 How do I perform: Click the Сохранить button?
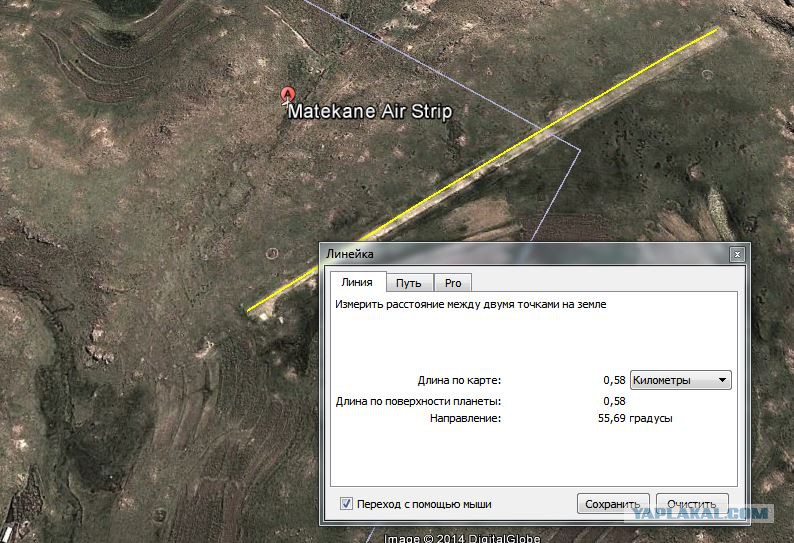[x=613, y=503]
